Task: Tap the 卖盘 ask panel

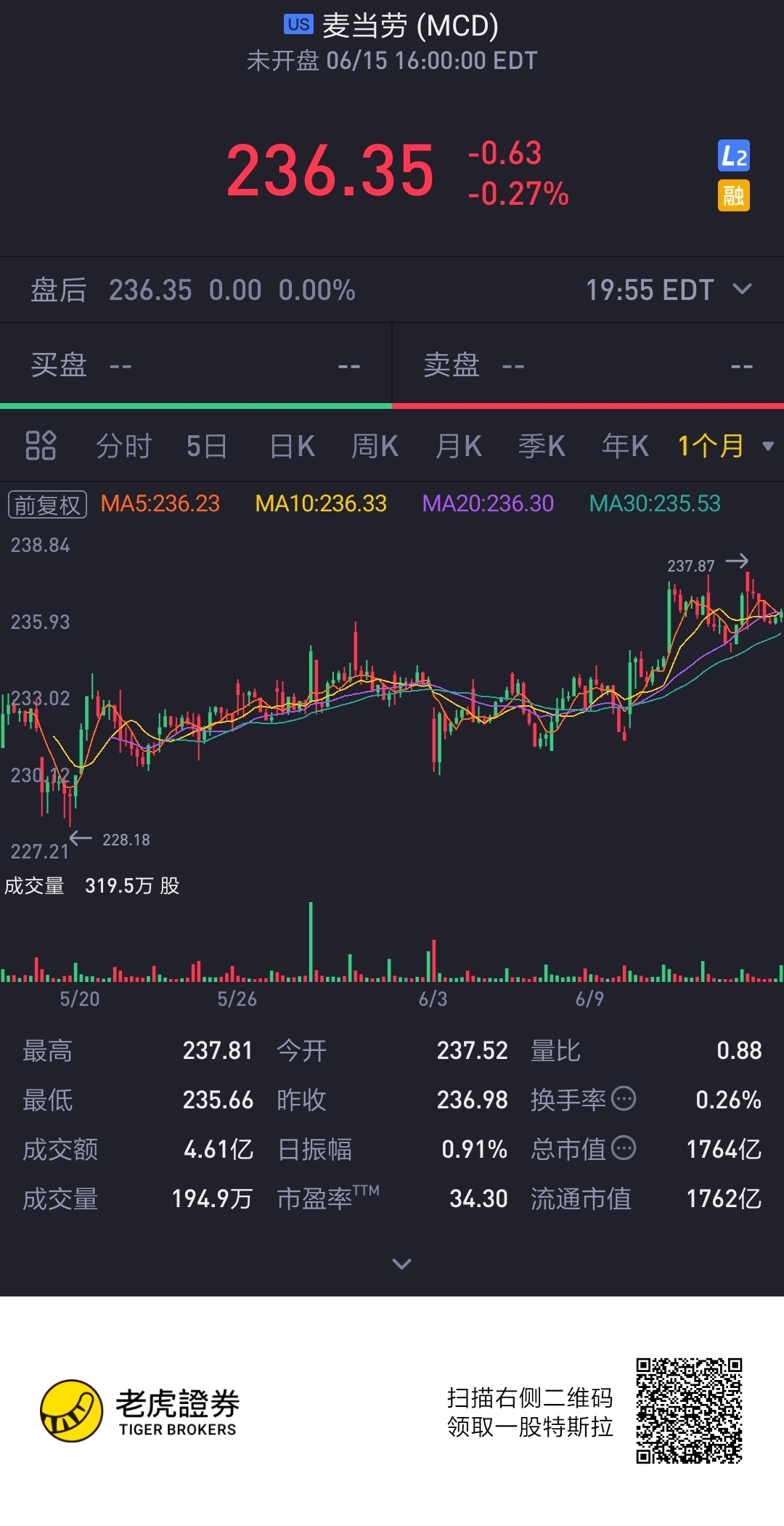Action: (x=588, y=364)
